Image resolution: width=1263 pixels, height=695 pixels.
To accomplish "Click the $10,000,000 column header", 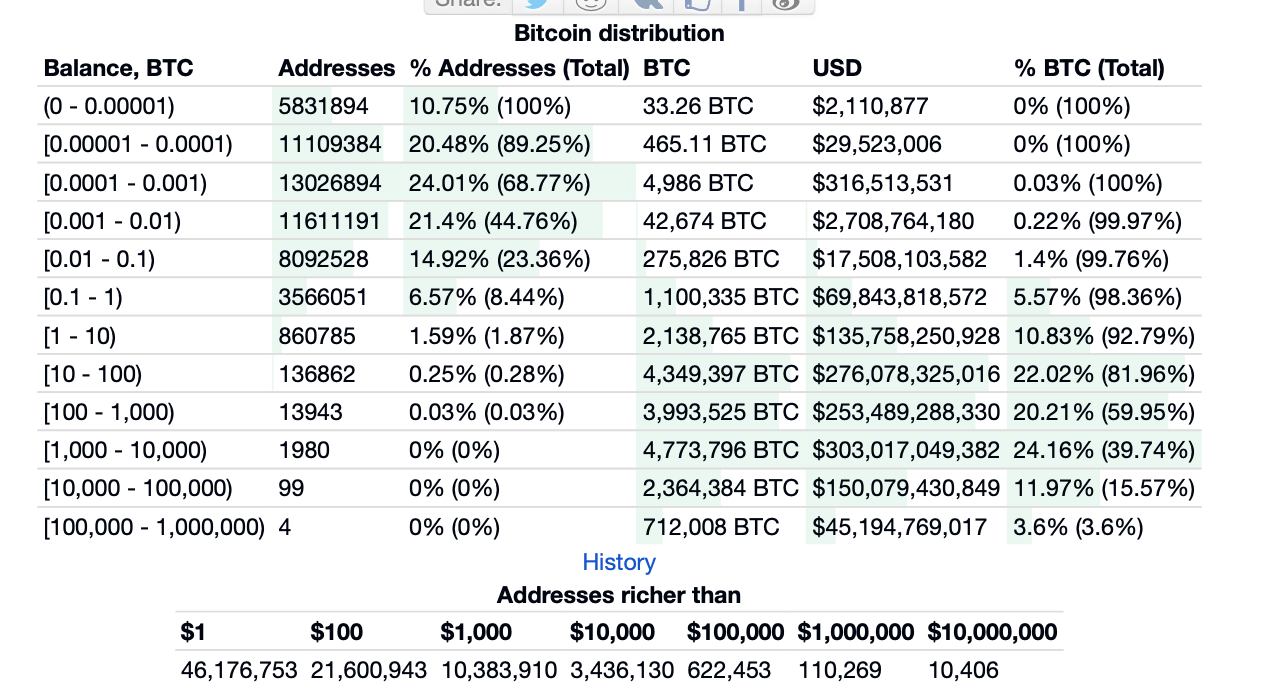I will point(992,632).
